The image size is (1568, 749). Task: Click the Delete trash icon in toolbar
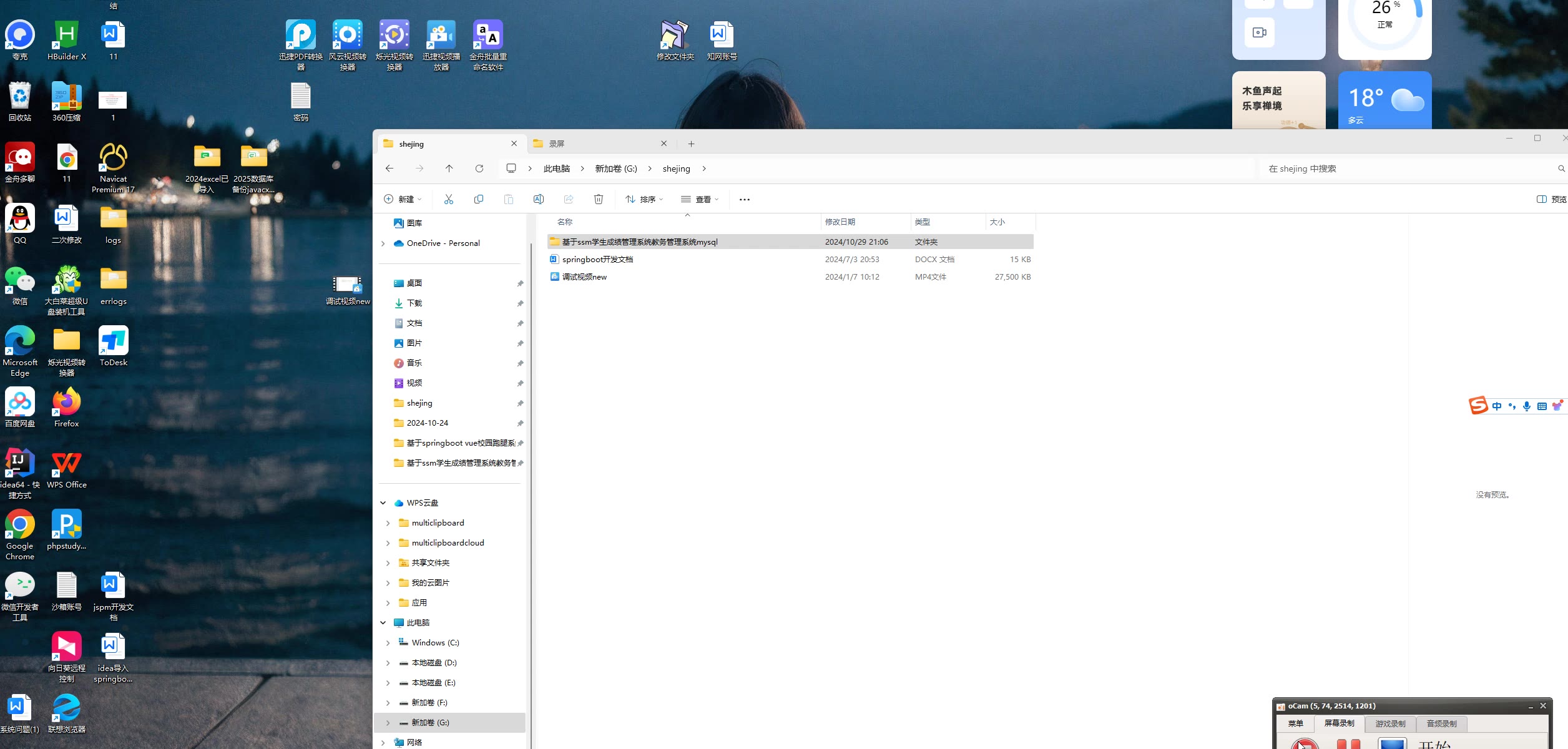tap(599, 199)
